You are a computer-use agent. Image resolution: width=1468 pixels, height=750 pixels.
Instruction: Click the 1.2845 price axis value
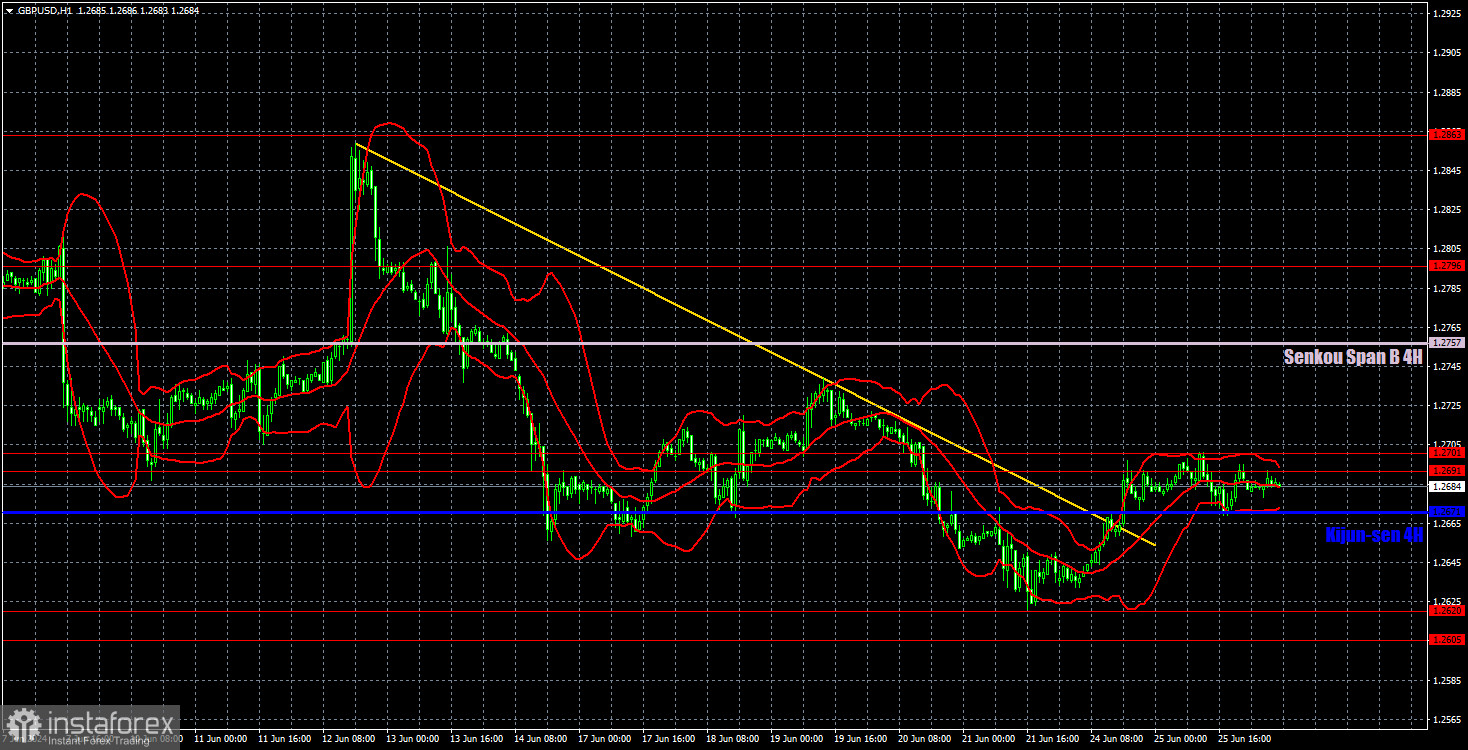pyautogui.click(x=1447, y=170)
